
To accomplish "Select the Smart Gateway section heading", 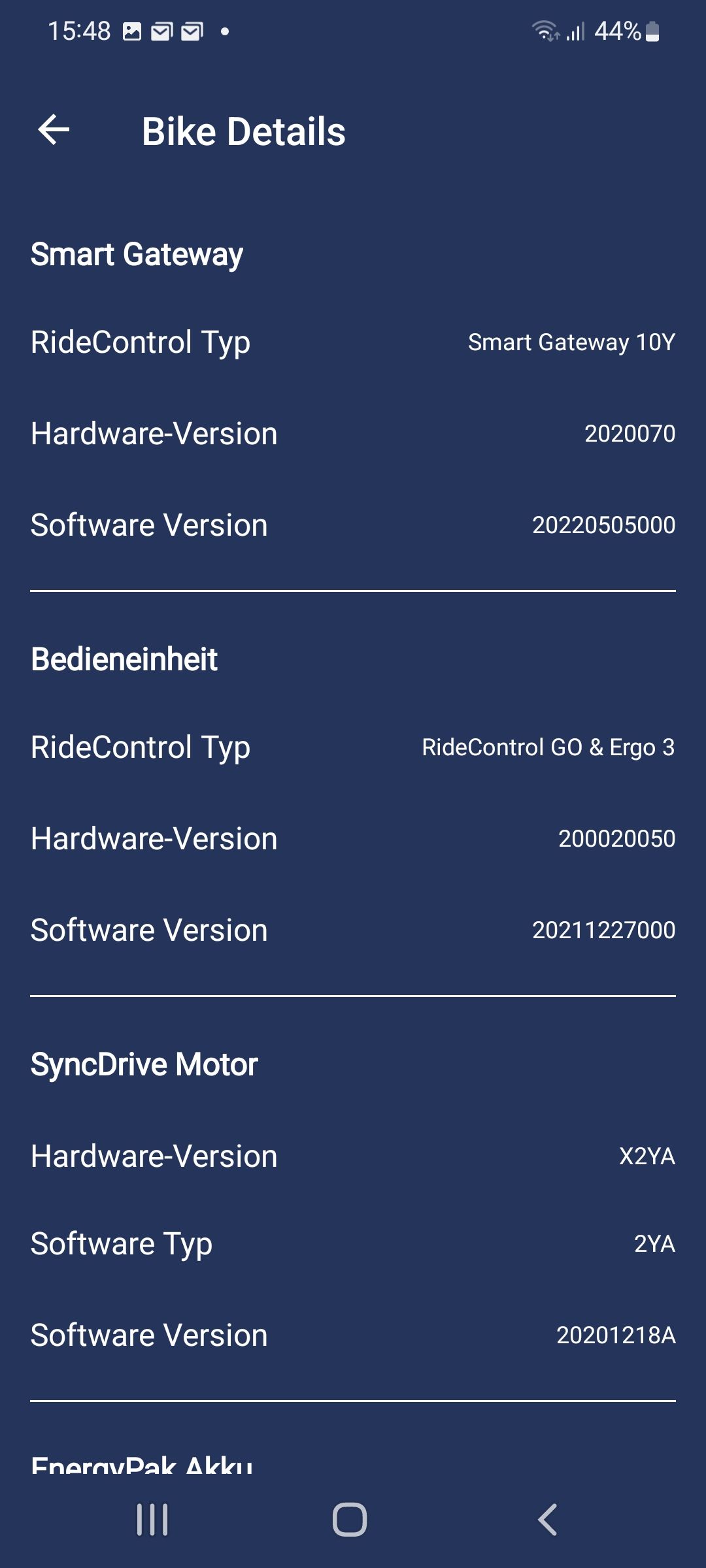I will pos(137,254).
